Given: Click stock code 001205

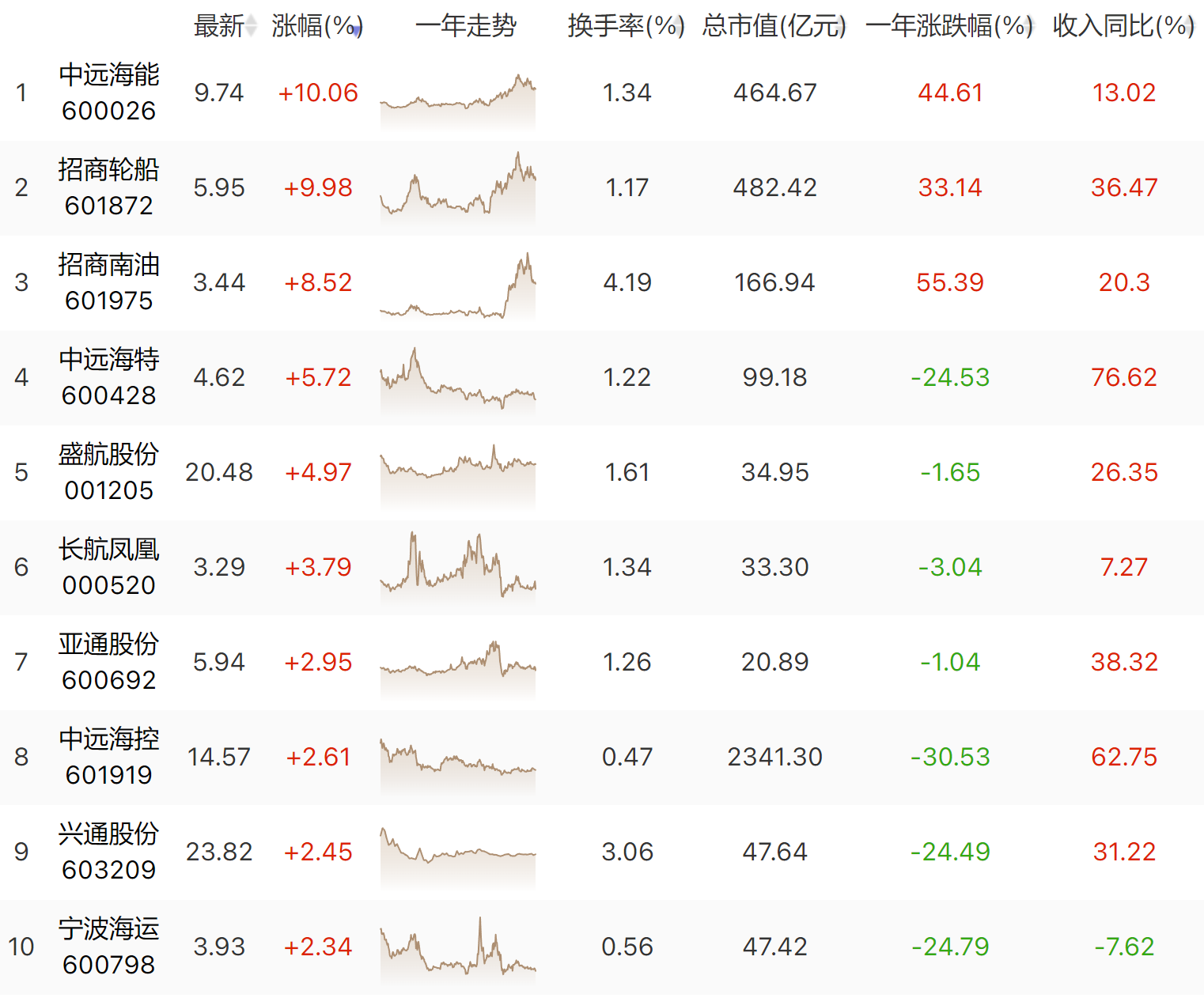Looking at the screenshot, I should (109, 490).
